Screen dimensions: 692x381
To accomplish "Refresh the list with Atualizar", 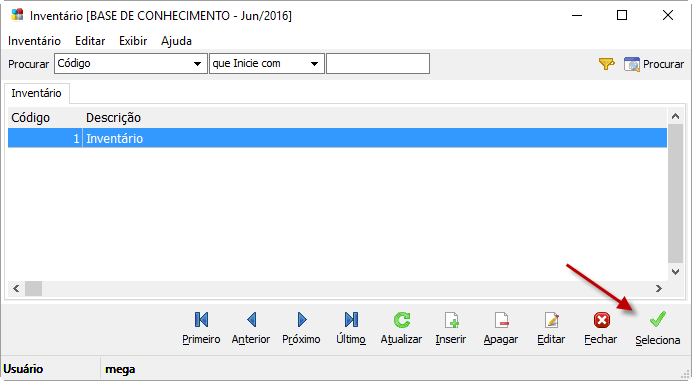I will [x=401, y=328].
